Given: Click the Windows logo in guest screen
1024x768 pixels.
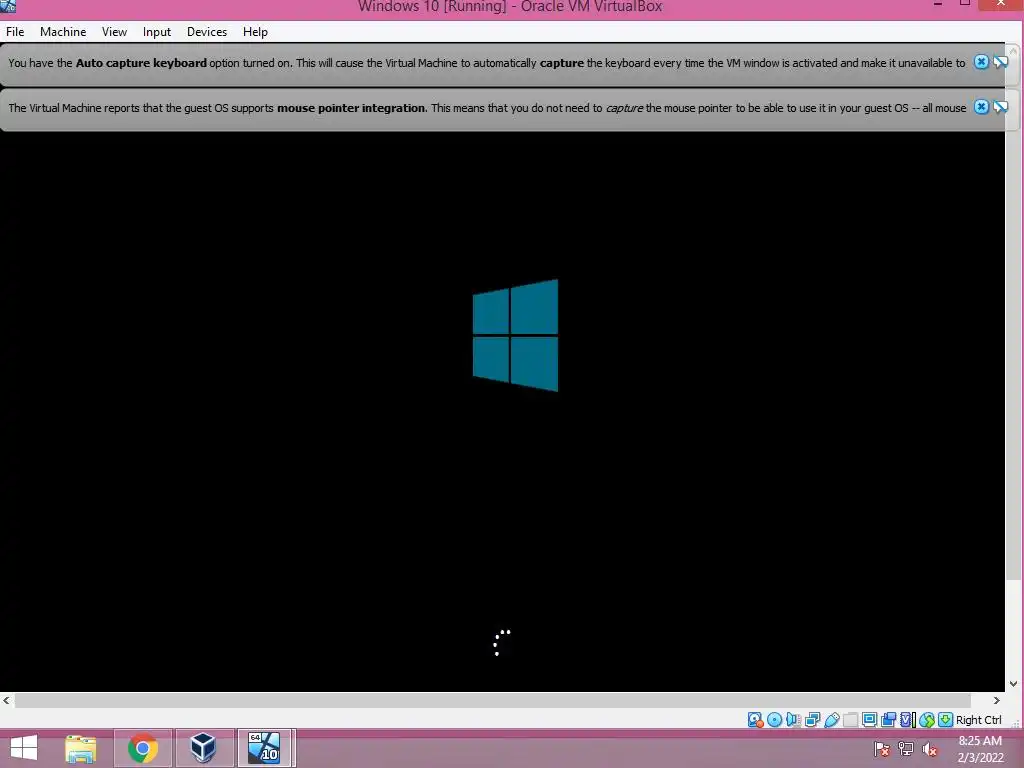Looking at the screenshot, I should coord(515,336).
